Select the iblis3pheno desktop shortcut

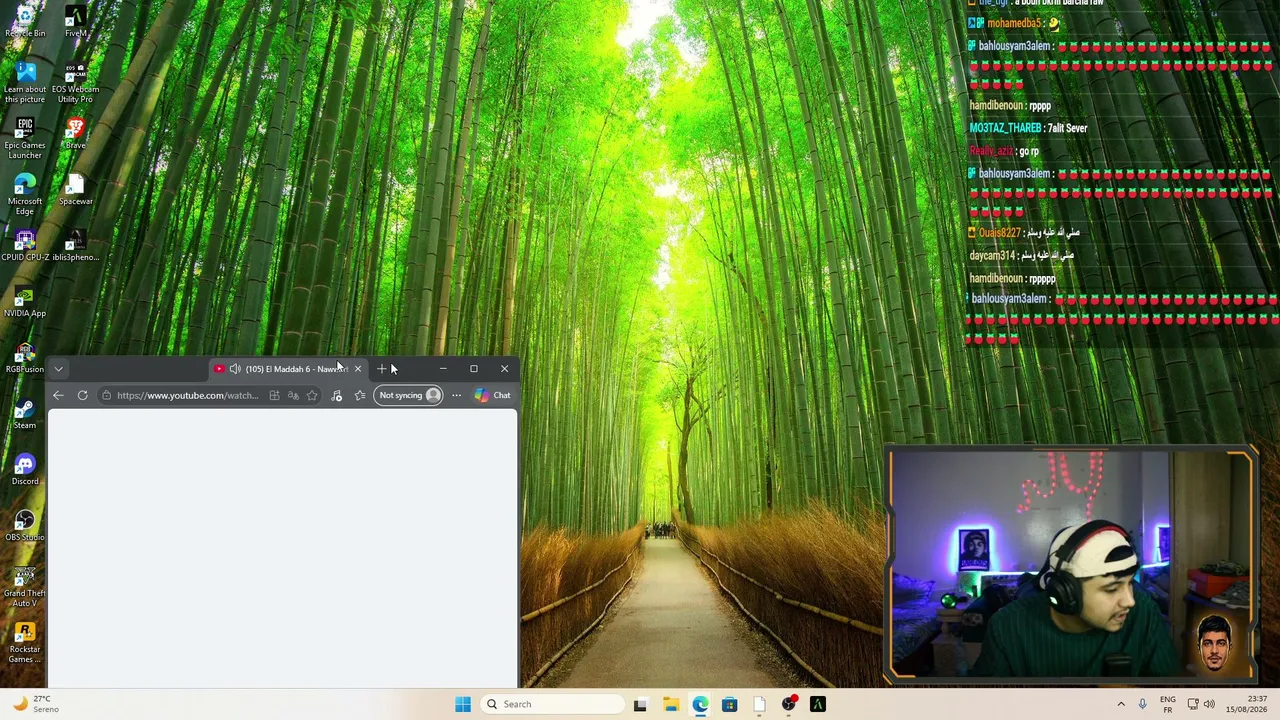tap(75, 245)
